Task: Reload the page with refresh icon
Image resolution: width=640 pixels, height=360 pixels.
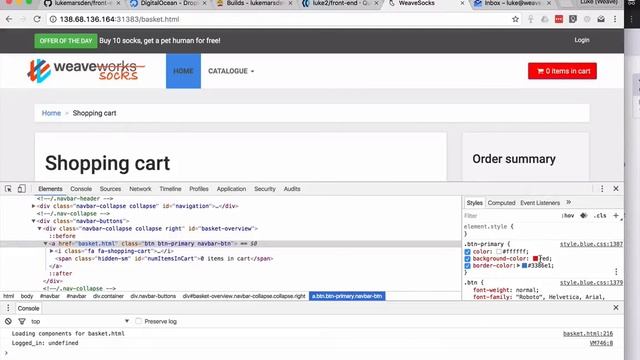Action: (37, 19)
